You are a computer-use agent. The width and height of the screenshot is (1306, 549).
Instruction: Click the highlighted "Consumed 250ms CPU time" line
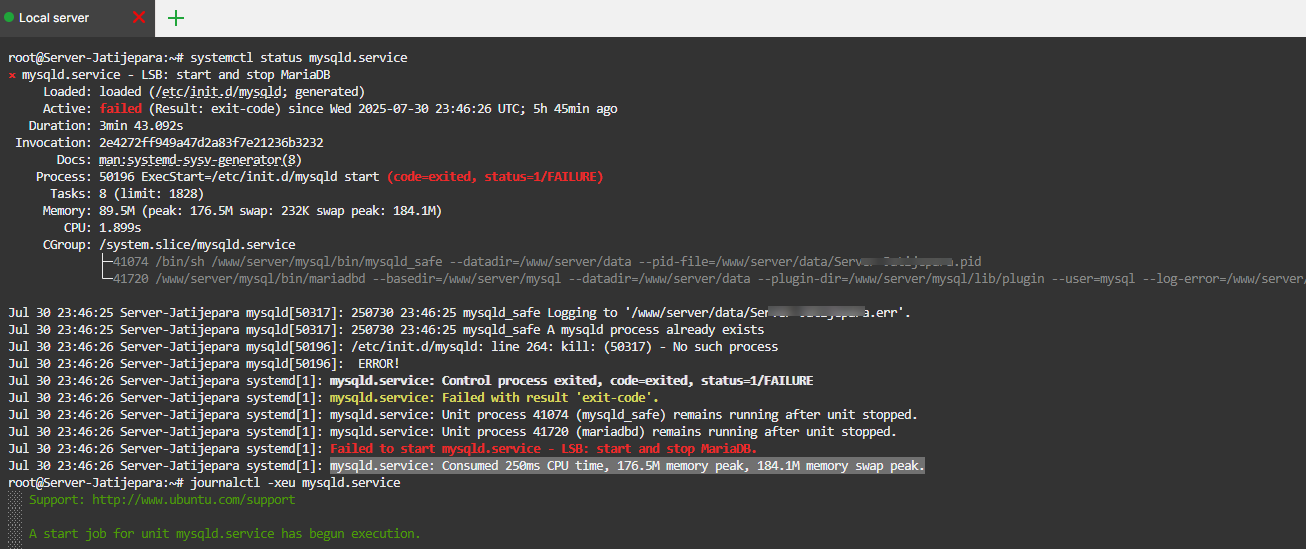click(627, 466)
